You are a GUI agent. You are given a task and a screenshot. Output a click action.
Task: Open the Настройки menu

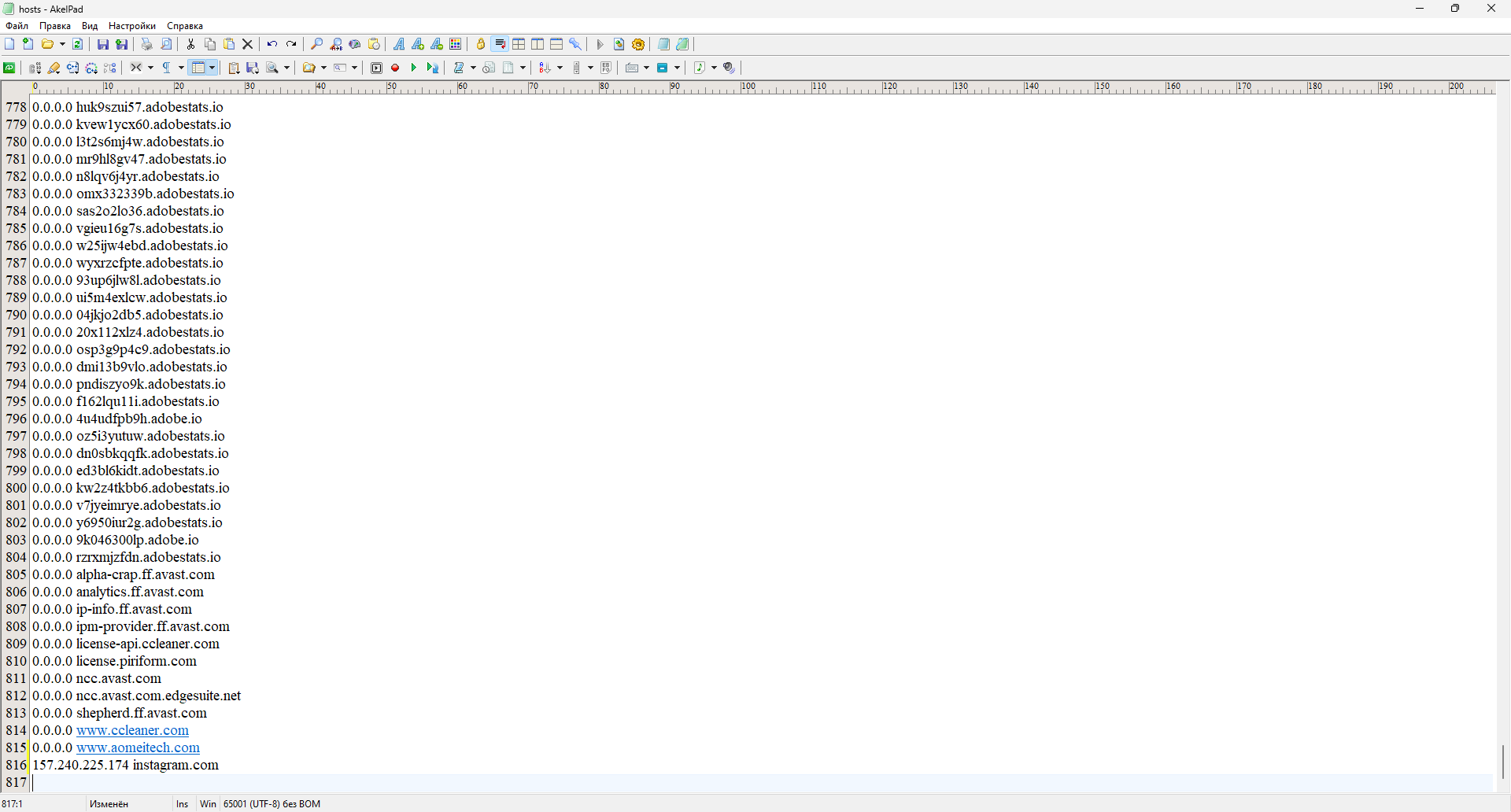click(132, 26)
